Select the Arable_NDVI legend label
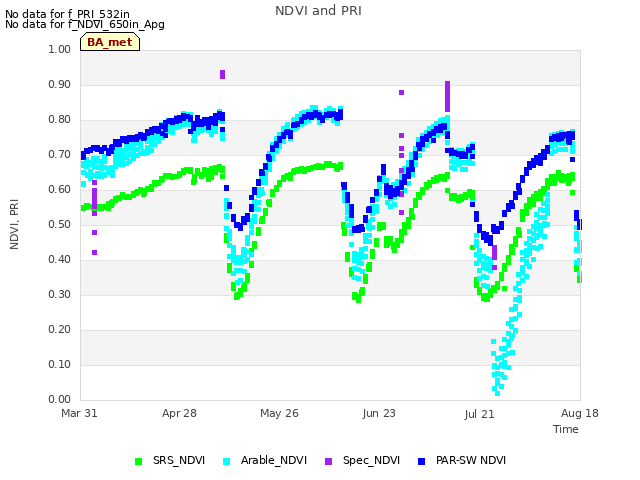The image size is (640, 480). point(274,460)
